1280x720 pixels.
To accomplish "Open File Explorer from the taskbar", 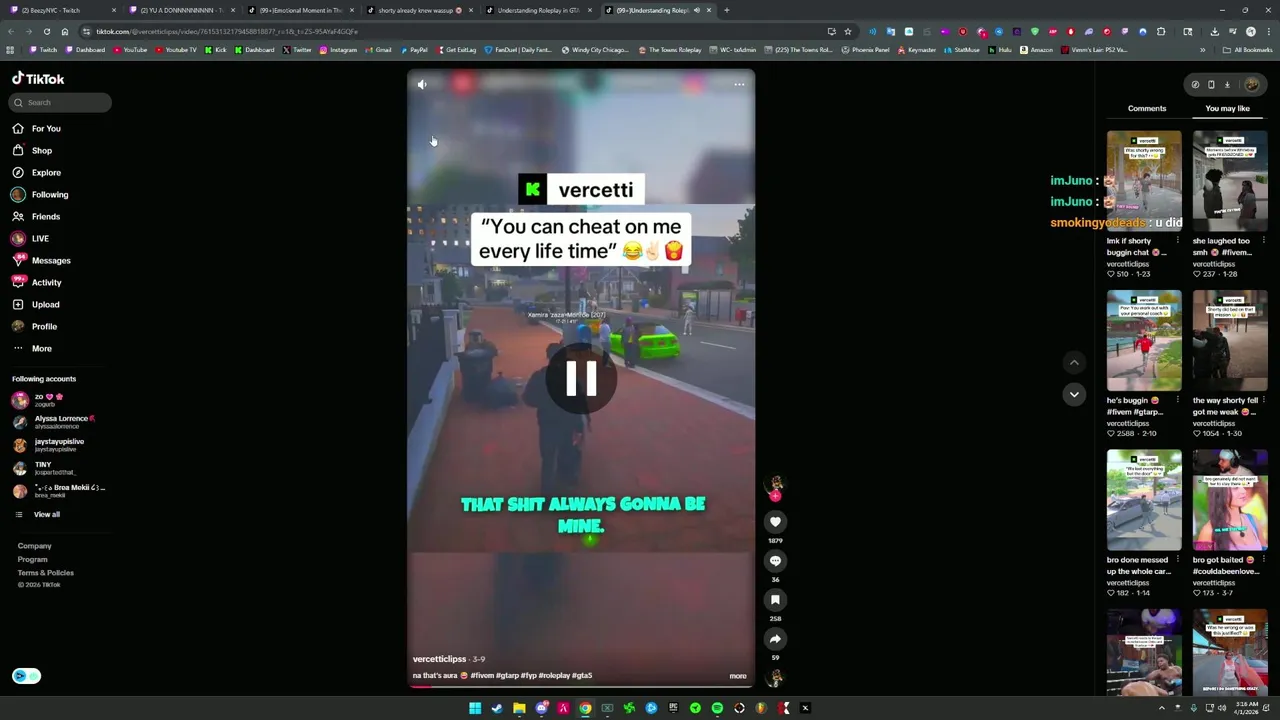I will [x=519, y=708].
